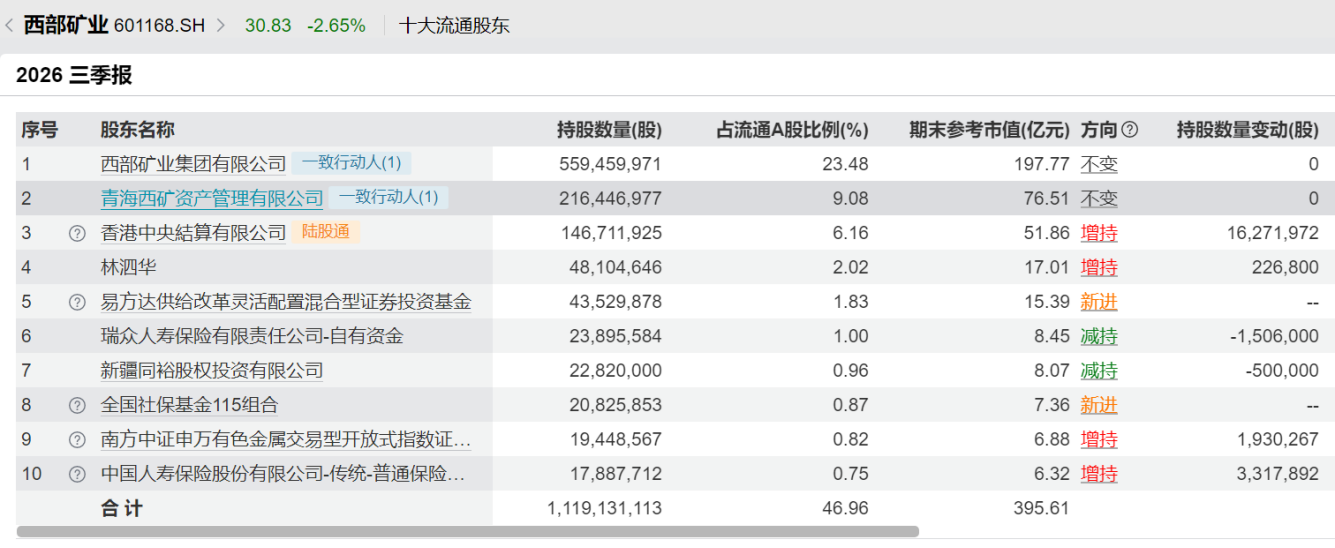The width and height of the screenshot is (1335, 548).
Task: Click 占流通A股比例(%) column header
Action: point(793,129)
